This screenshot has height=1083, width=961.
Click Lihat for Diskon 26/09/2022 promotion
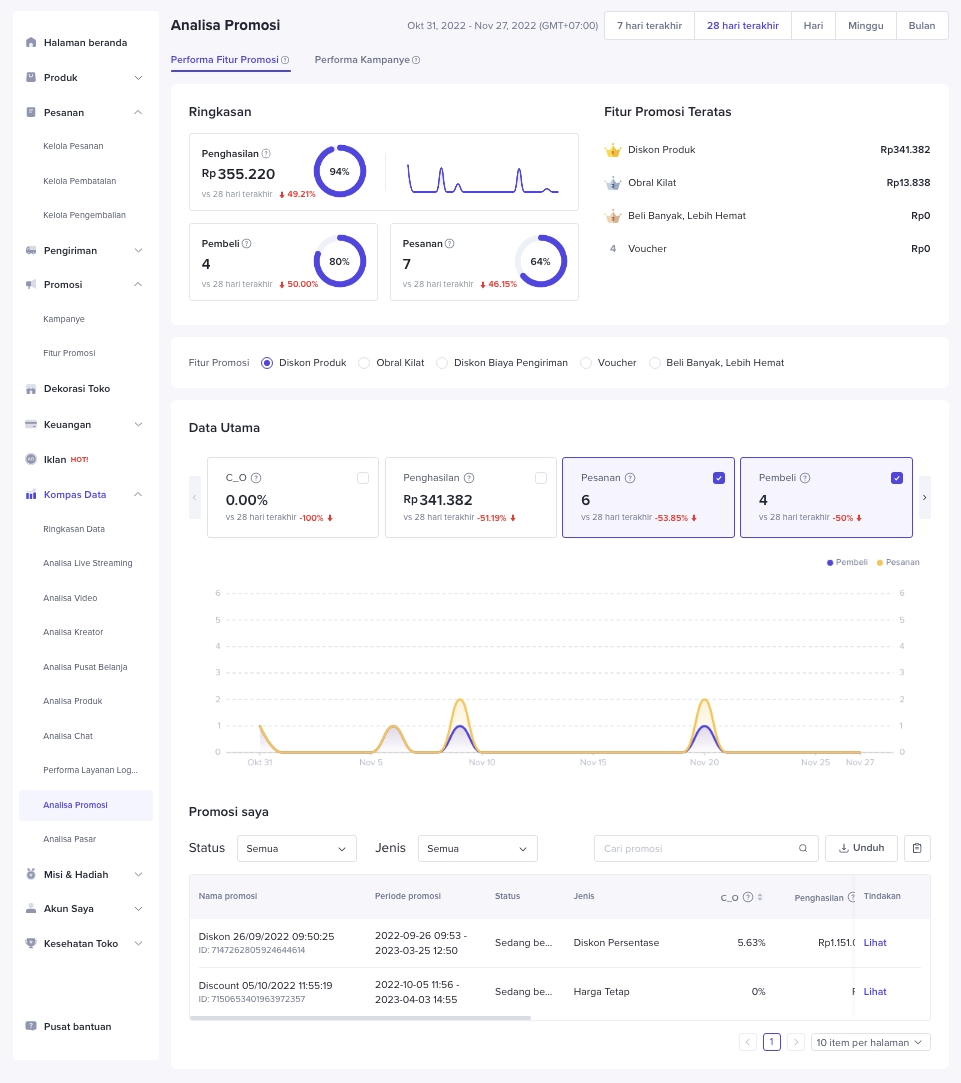(875, 943)
